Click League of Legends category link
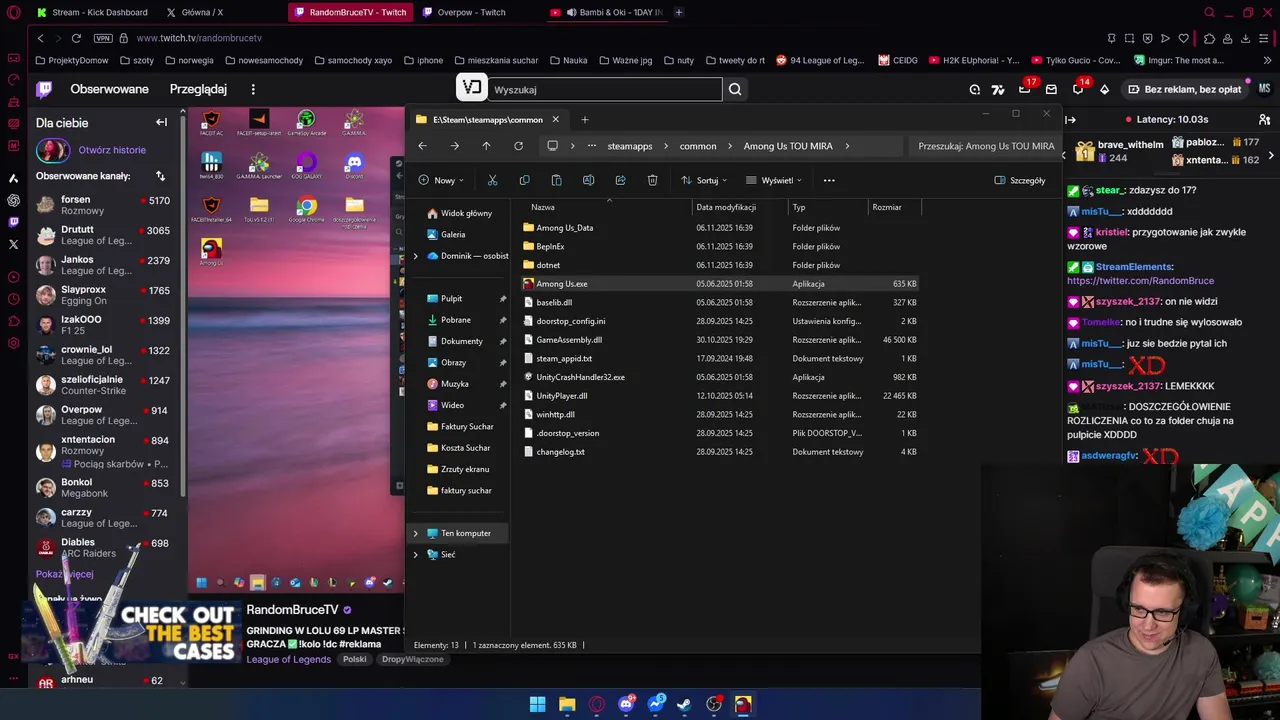Screen dimensions: 1280x720 pos(289,659)
